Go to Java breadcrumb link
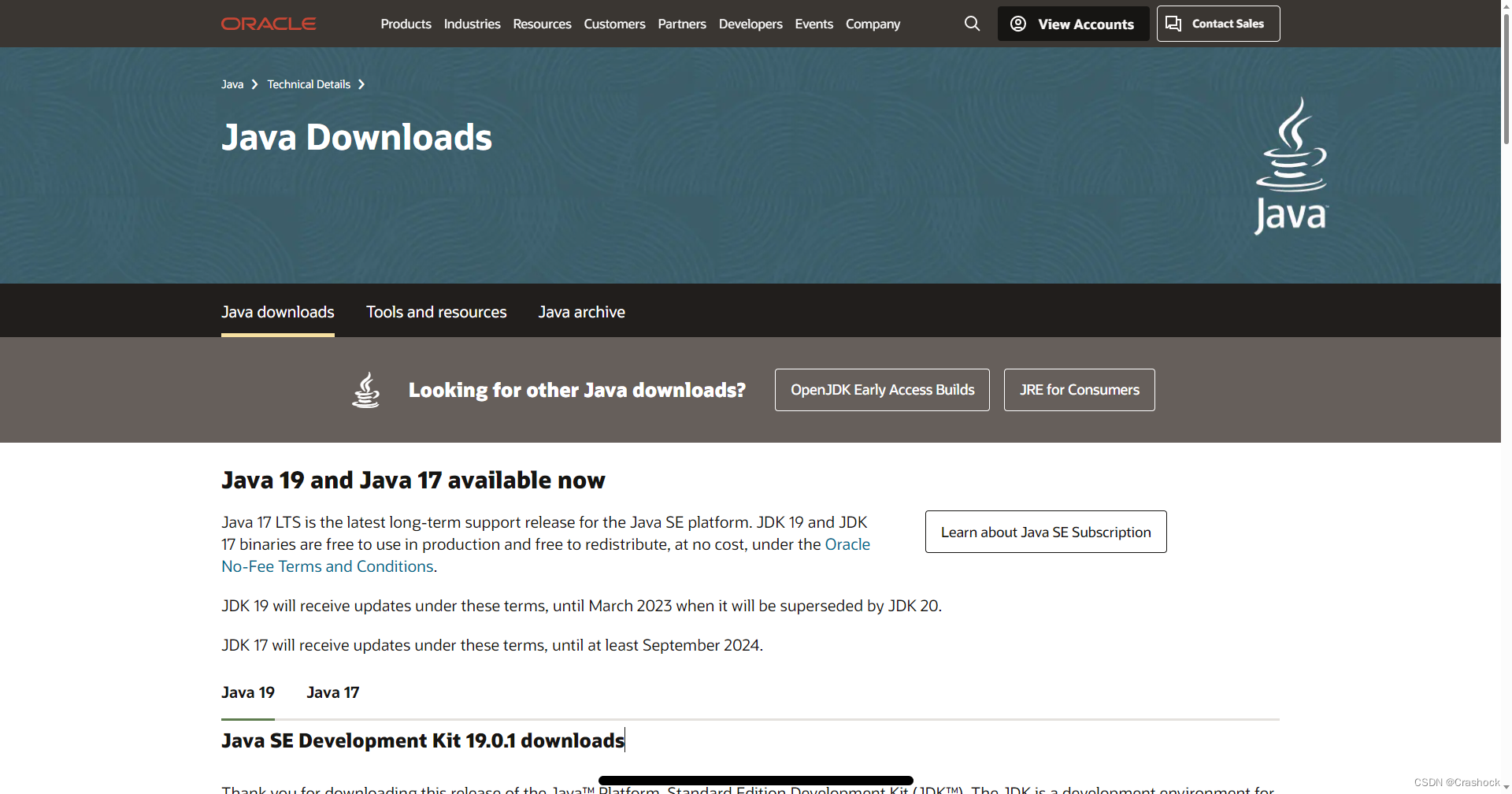Image resolution: width=1512 pixels, height=794 pixels. tap(232, 84)
